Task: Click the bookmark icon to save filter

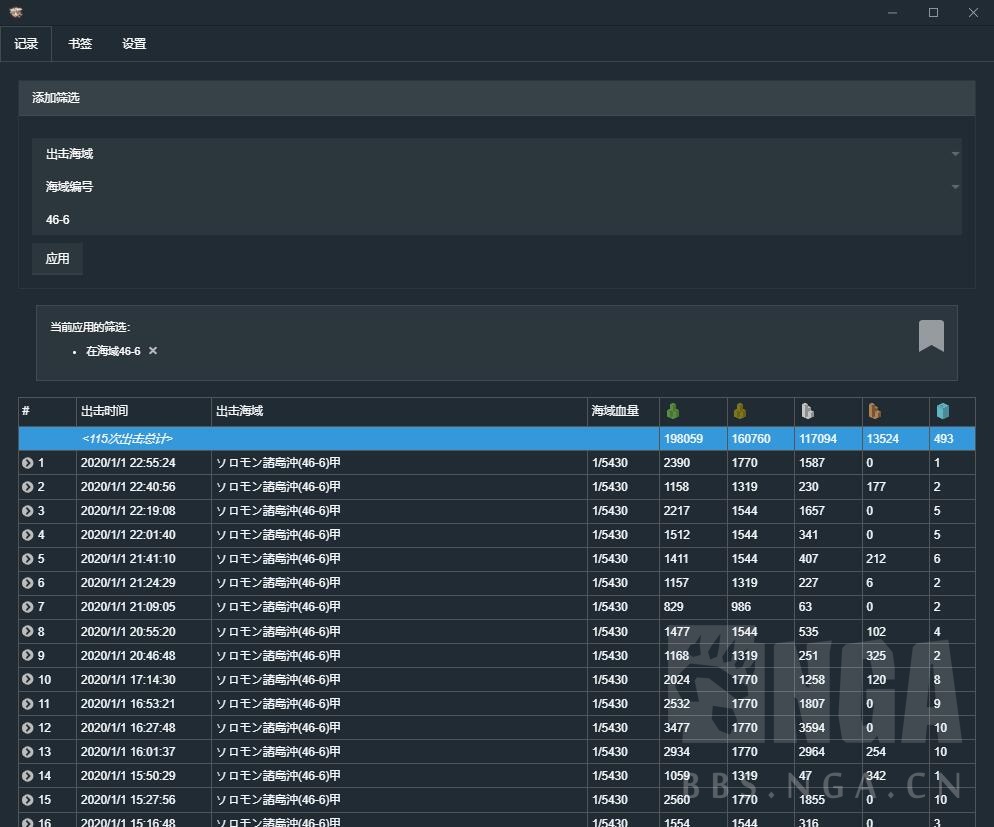Action: [x=931, y=336]
